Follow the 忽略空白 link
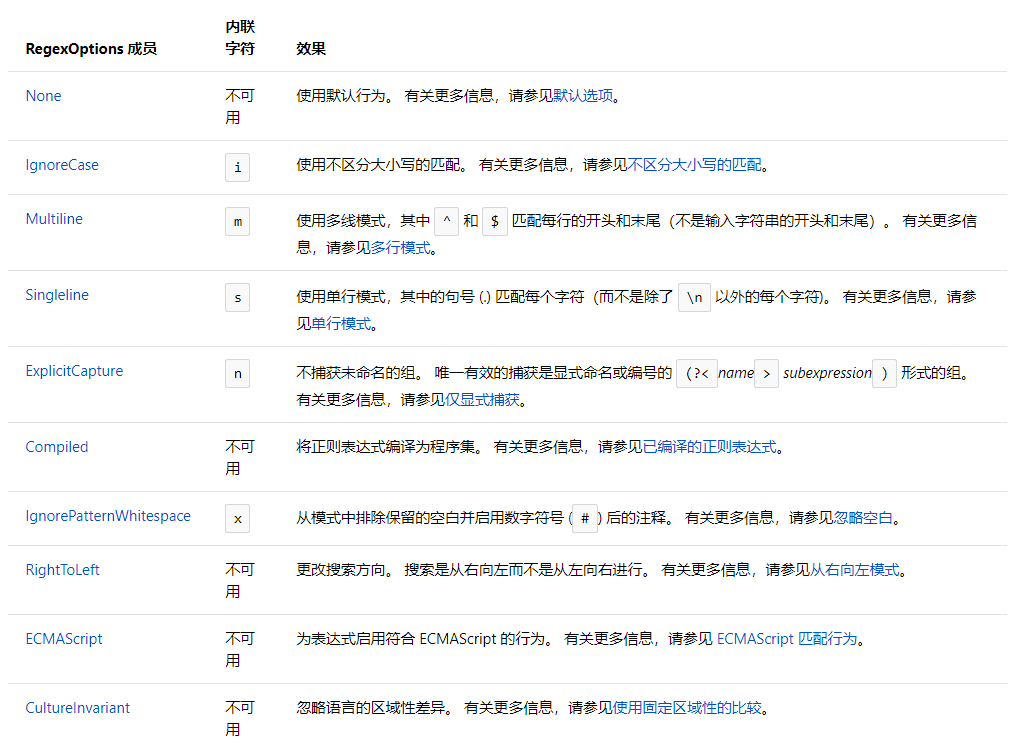 (x=863, y=518)
